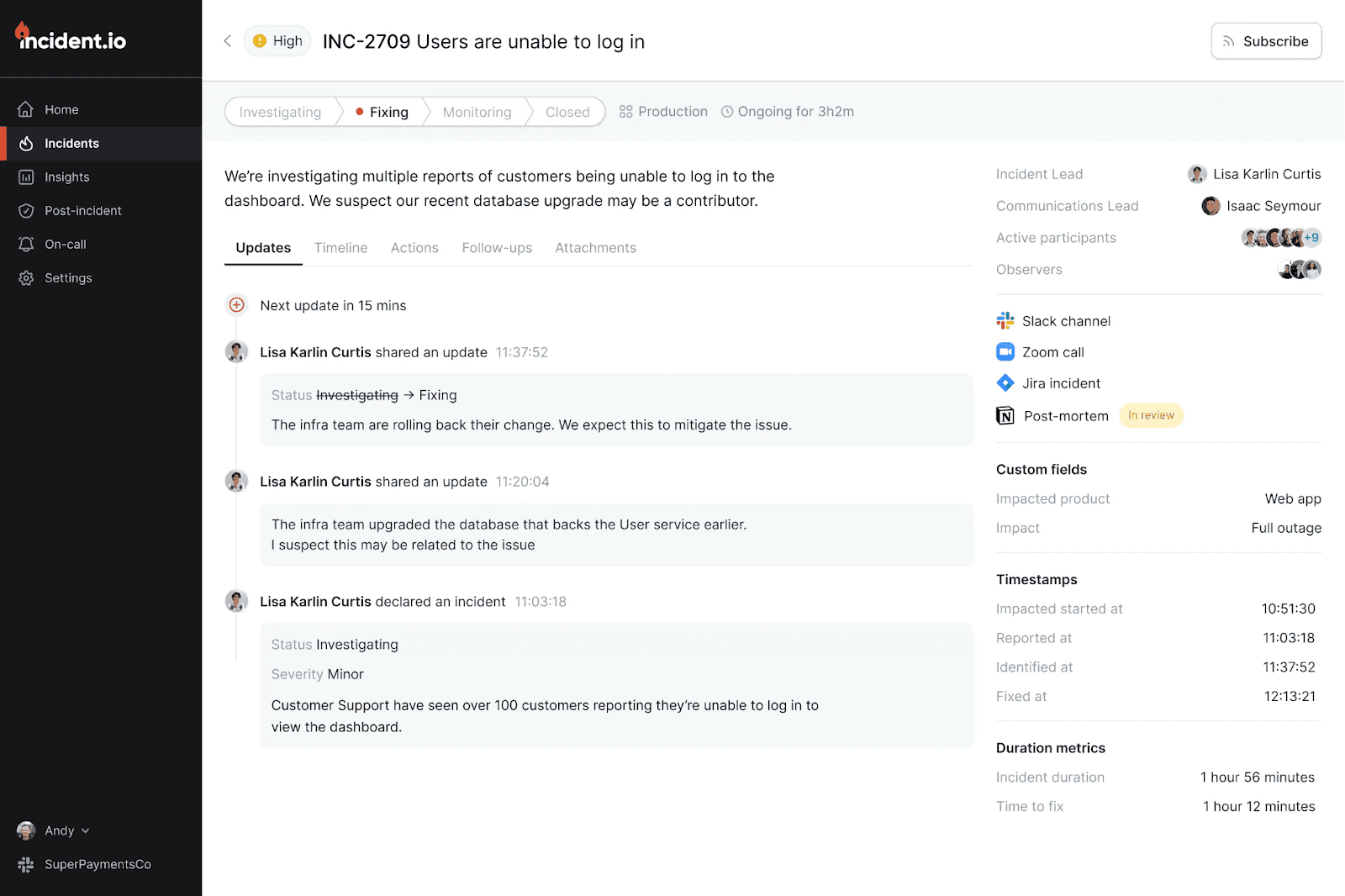Click the Observers avatar group

tap(1300, 270)
